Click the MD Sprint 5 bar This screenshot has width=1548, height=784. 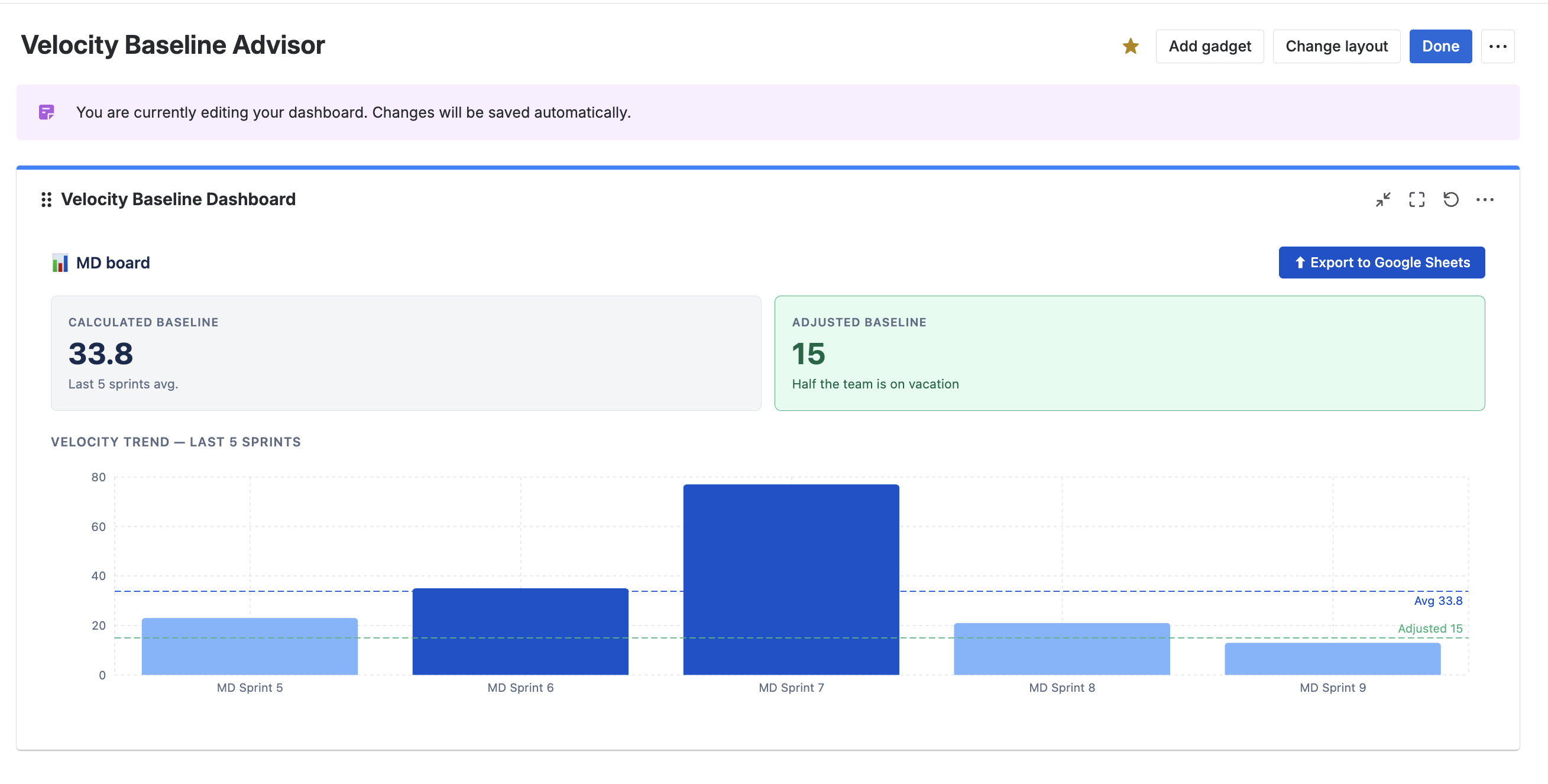(250, 646)
